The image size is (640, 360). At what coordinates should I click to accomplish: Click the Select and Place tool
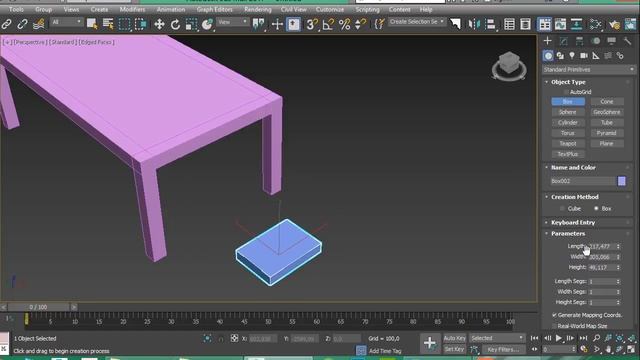pos(207,24)
